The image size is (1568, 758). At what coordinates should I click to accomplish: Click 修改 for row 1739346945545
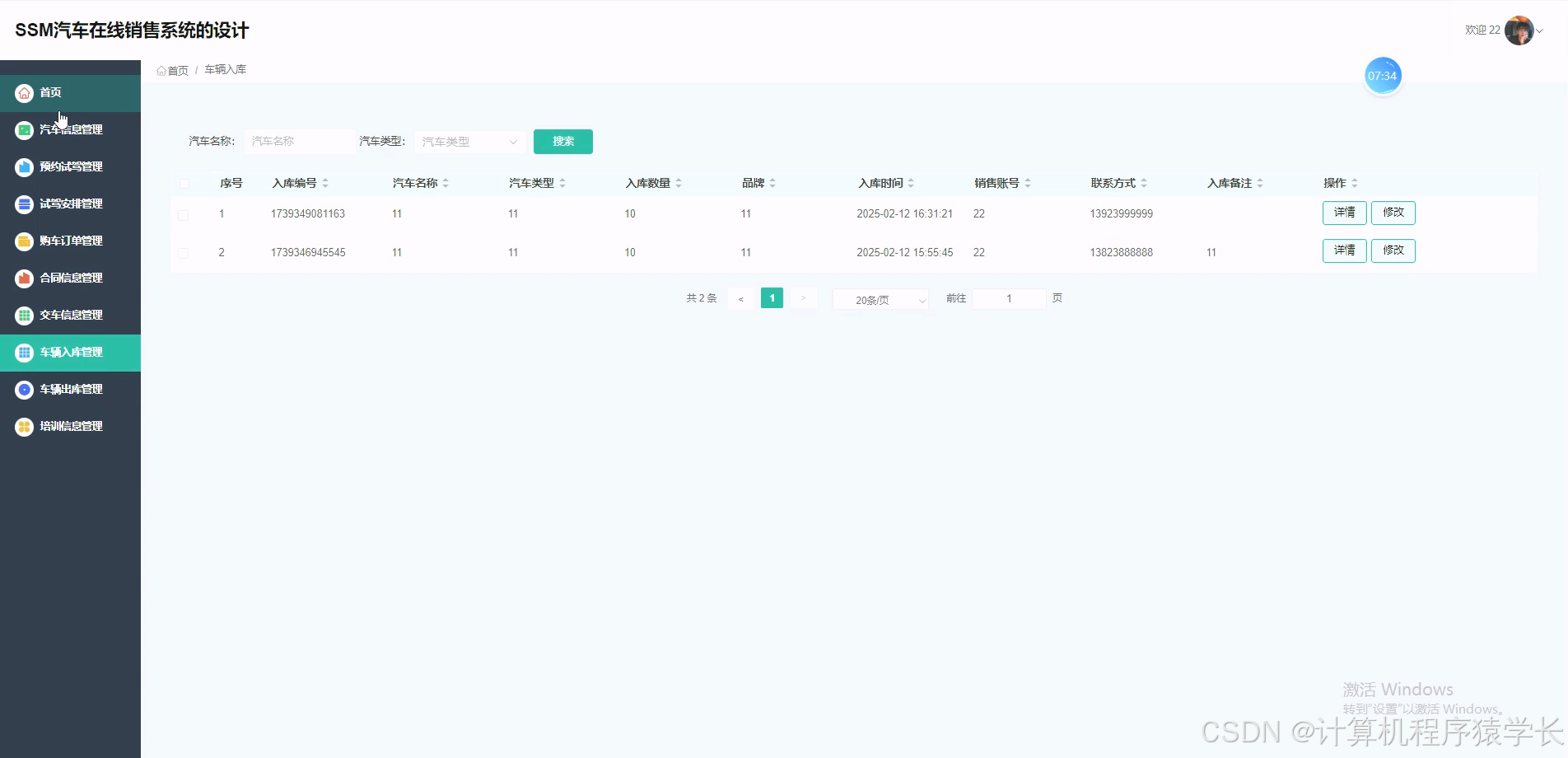point(1393,250)
